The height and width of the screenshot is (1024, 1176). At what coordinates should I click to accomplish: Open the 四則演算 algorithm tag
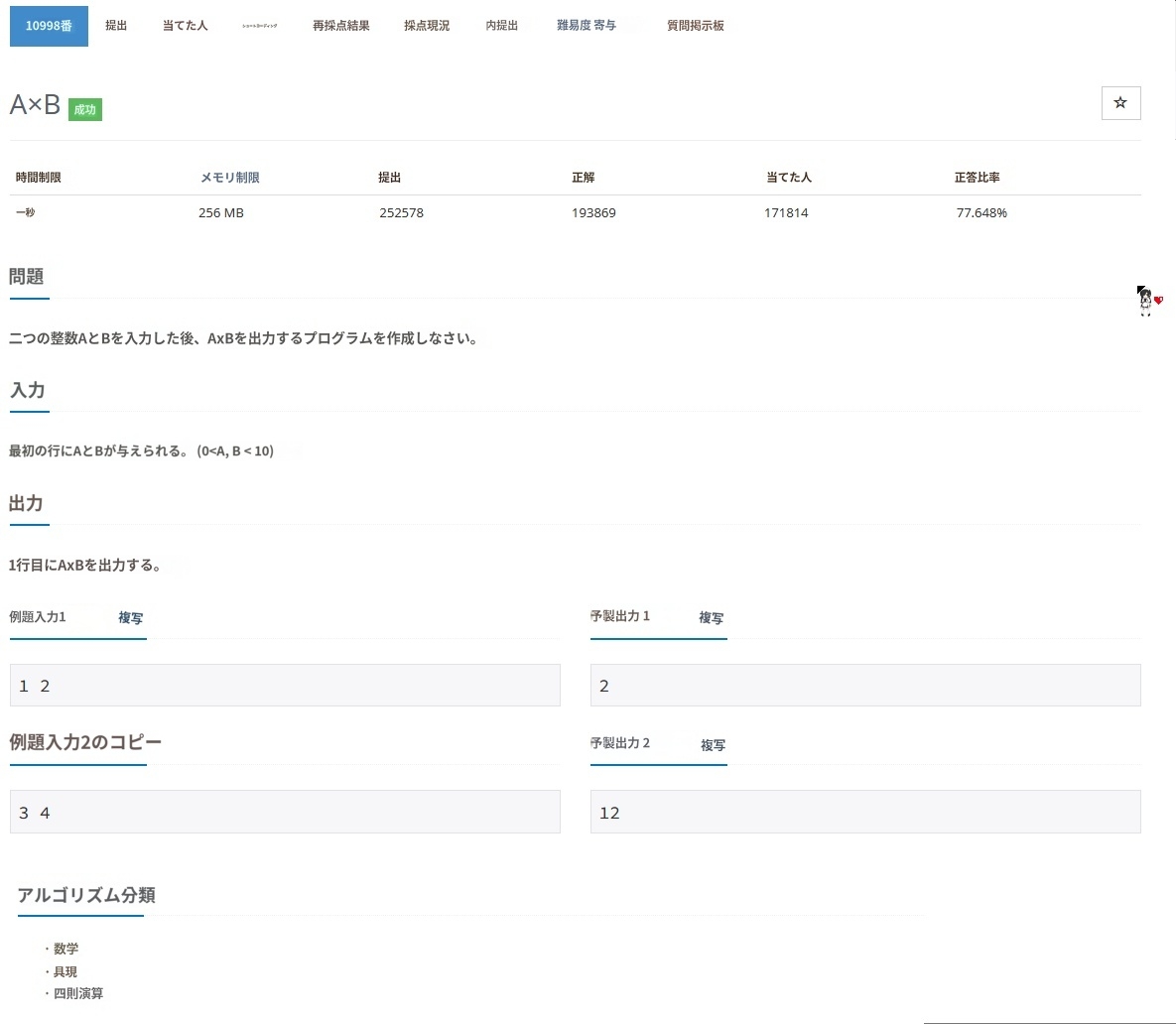point(78,993)
